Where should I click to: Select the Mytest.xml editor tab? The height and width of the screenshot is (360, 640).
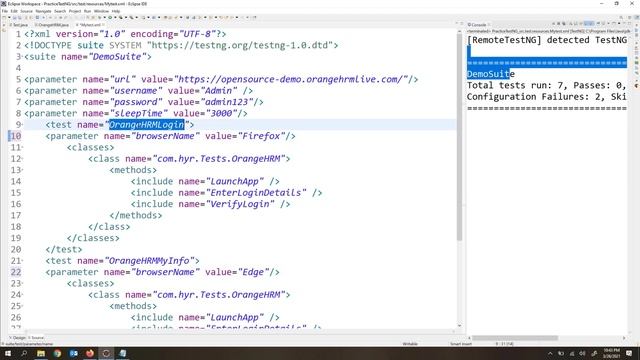89,25
